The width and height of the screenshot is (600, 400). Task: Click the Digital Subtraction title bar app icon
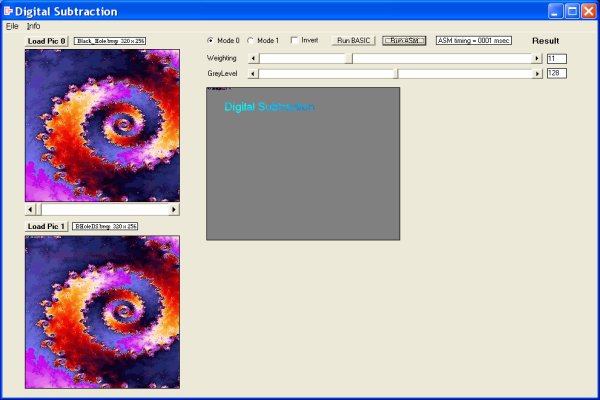(8, 11)
